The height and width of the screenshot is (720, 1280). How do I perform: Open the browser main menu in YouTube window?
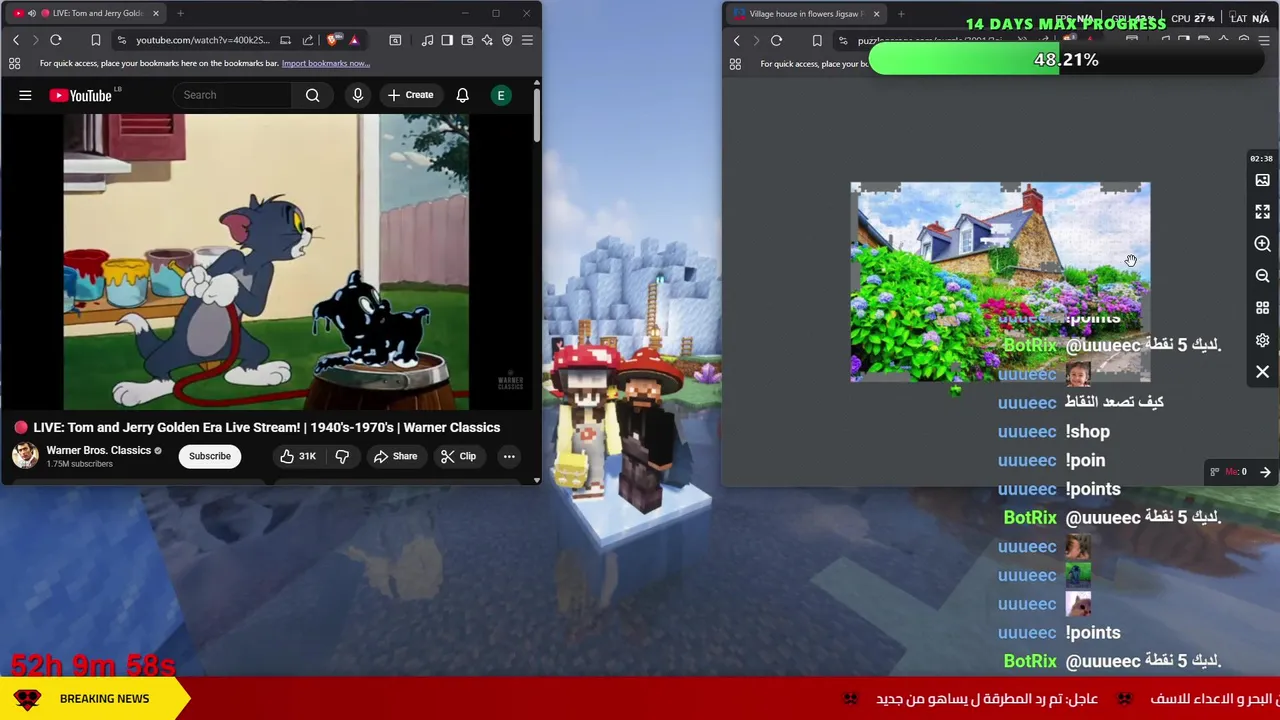[x=527, y=40]
